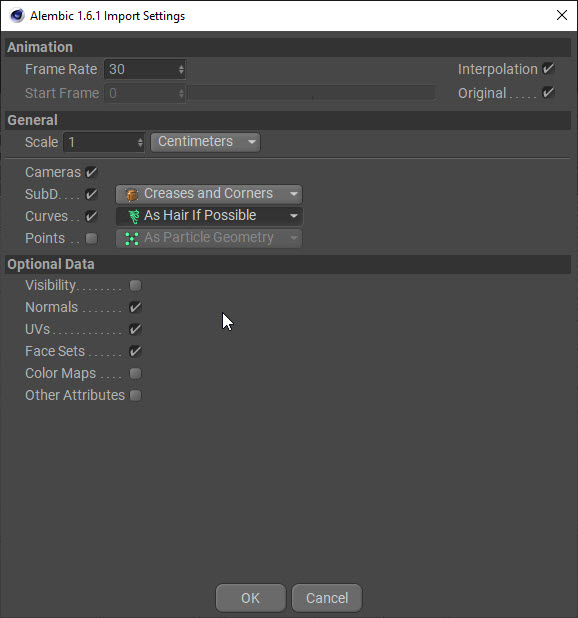
Task: Close the Alembic Import Settings window
Action: tap(562, 15)
